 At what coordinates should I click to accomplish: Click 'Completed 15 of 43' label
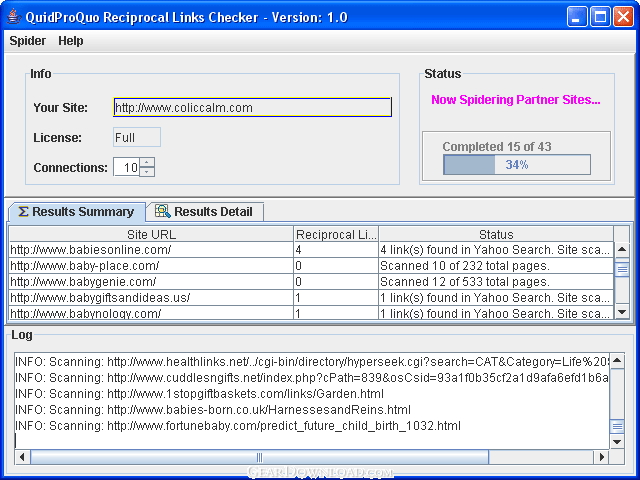tap(497, 146)
